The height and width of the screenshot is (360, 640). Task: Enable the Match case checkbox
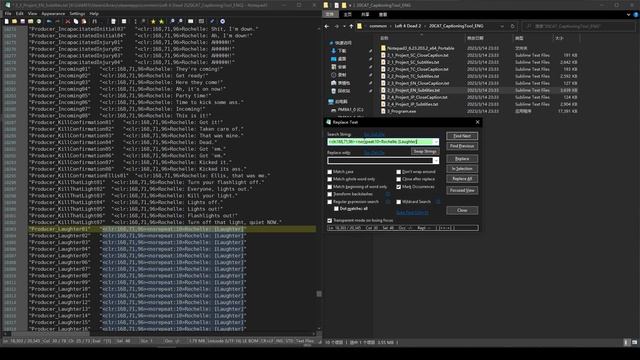[x=330, y=172]
